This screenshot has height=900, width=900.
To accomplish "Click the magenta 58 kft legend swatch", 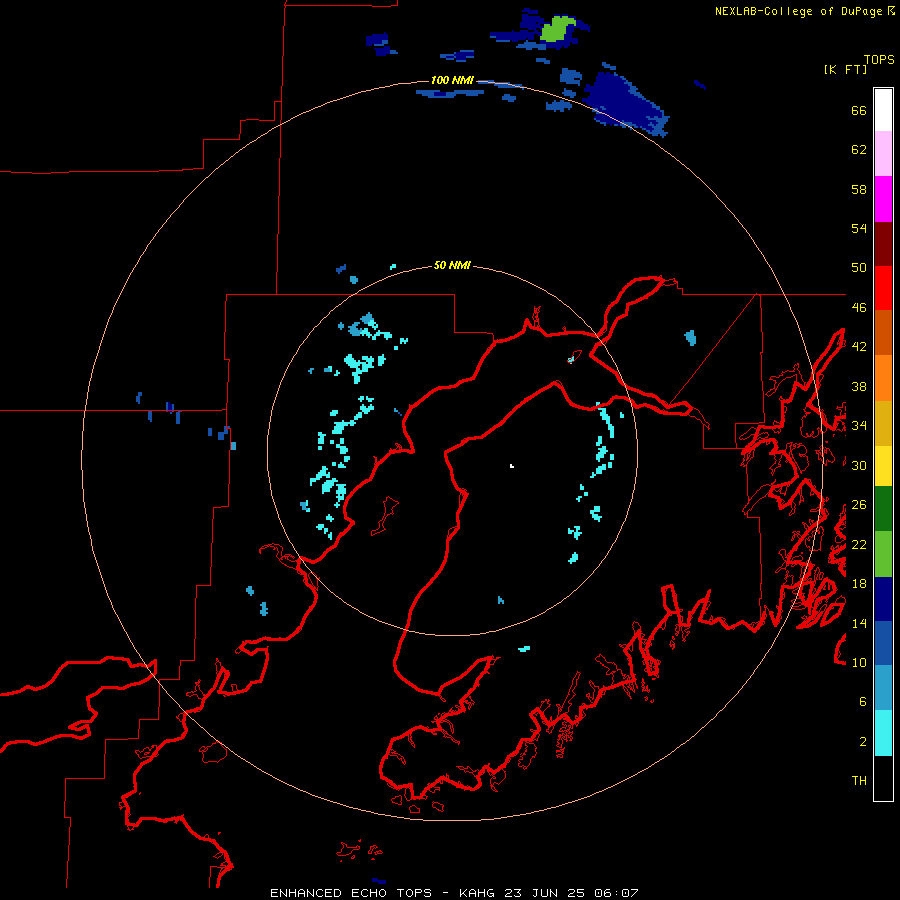I will coord(883,199).
